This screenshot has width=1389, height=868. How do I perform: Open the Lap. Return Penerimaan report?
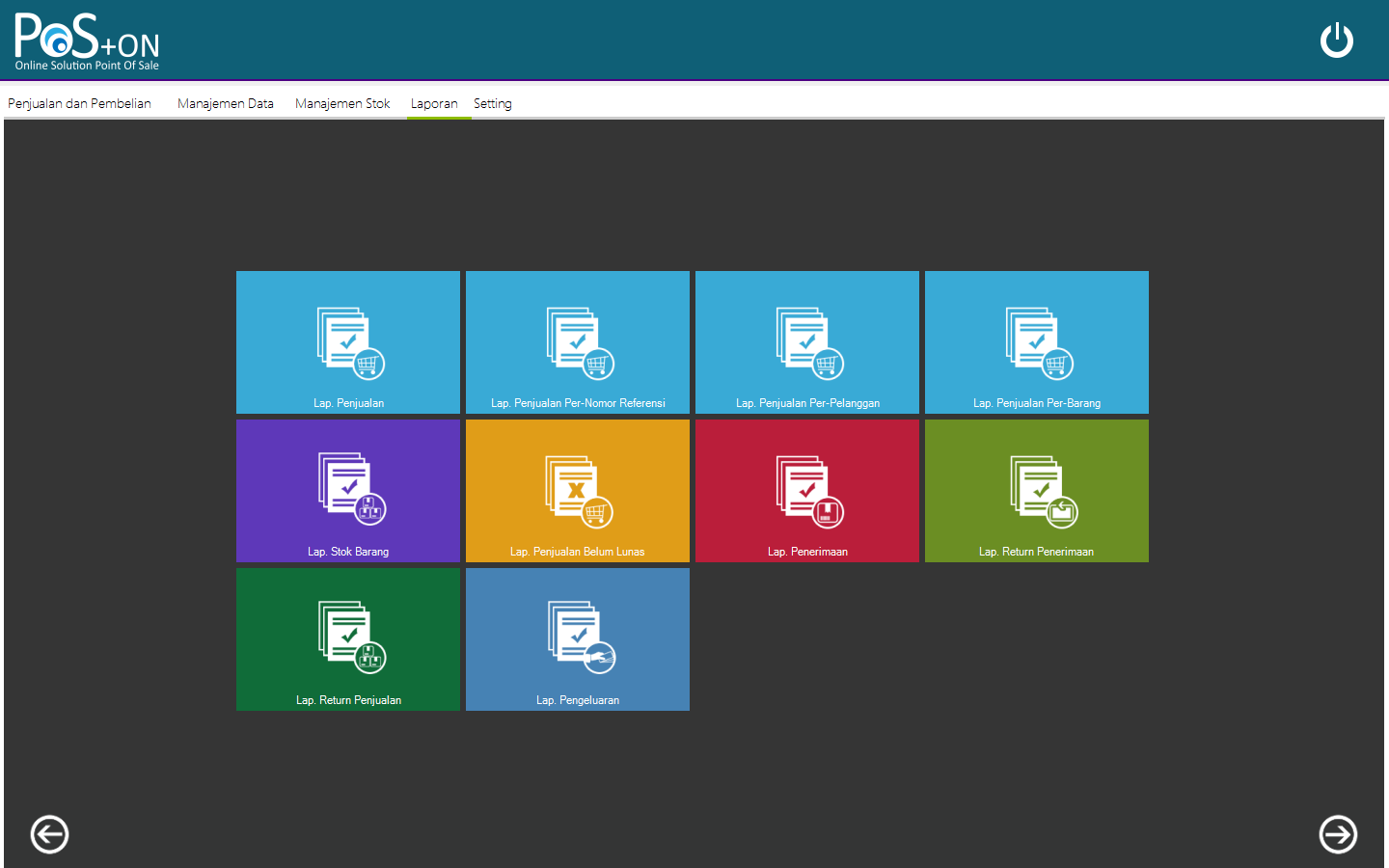[x=1036, y=490]
